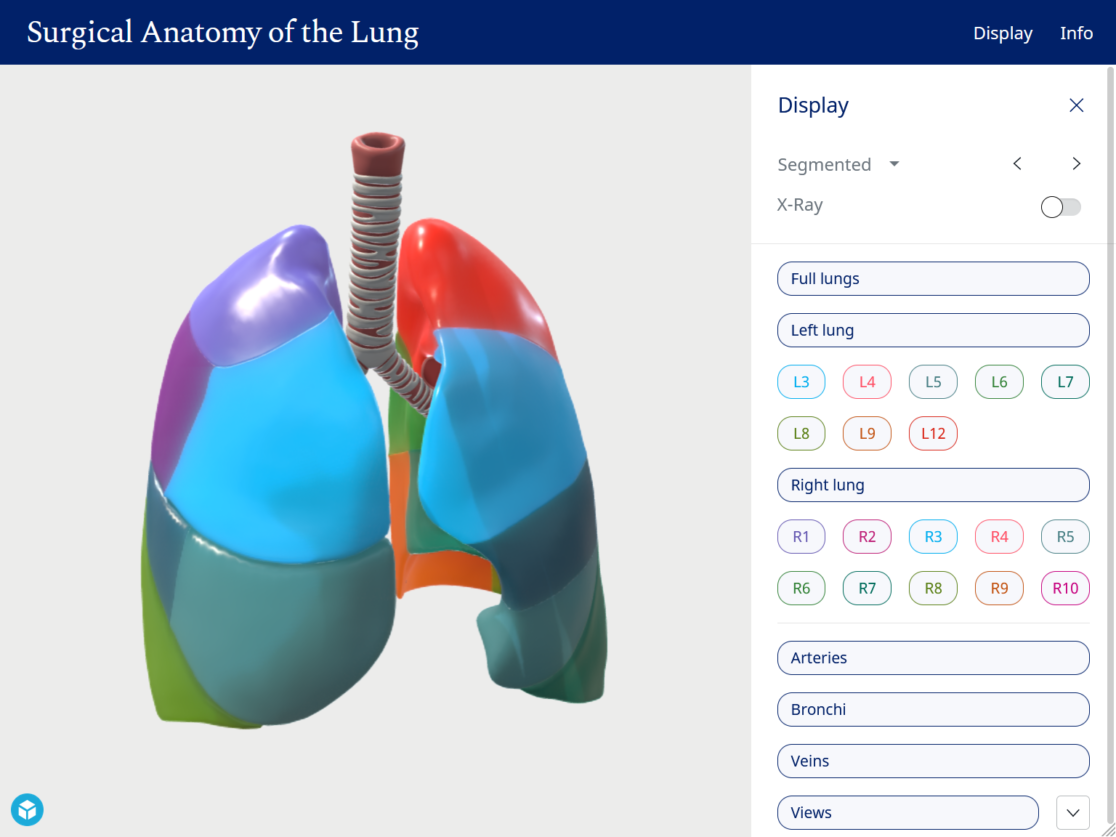Select segment R6 of the right lung
Viewport: 1116px width, 837px height.
pyautogui.click(x=801, y=588)
